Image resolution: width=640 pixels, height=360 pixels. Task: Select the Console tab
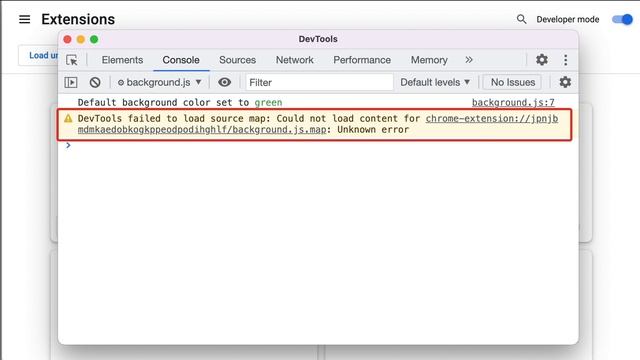(181, 60)
